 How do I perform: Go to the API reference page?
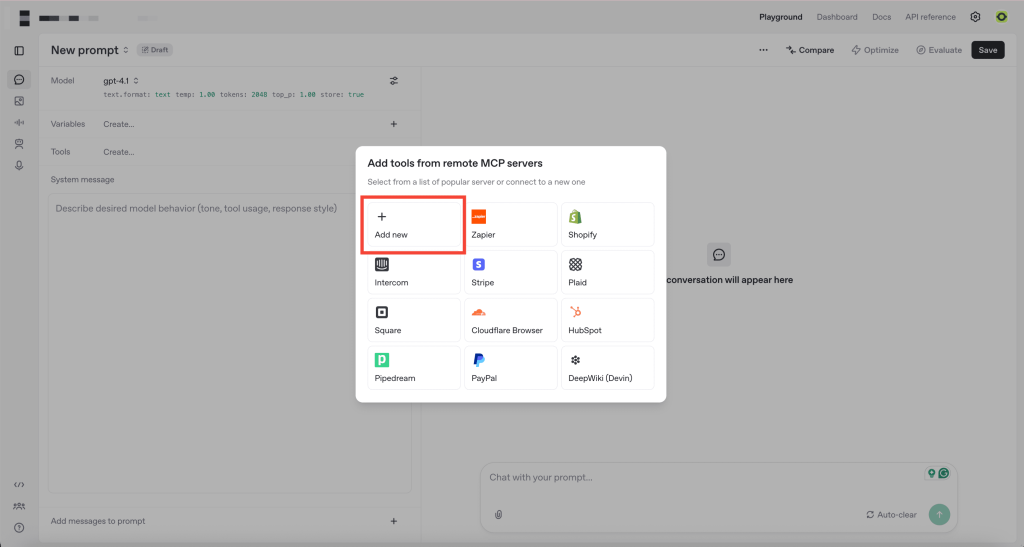[930, 17]
